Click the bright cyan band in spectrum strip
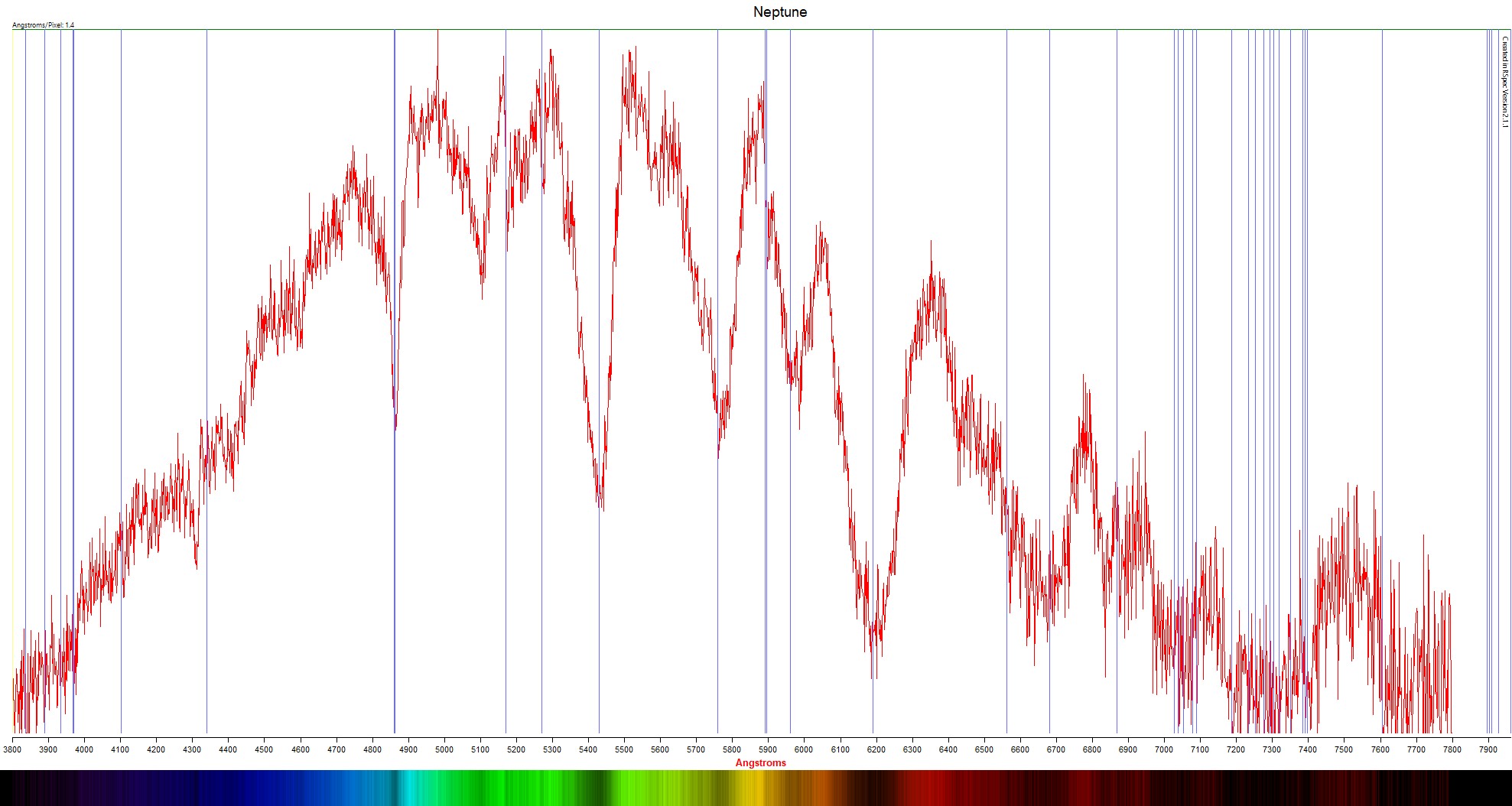The image size is (1512, 806). point(407,788)
